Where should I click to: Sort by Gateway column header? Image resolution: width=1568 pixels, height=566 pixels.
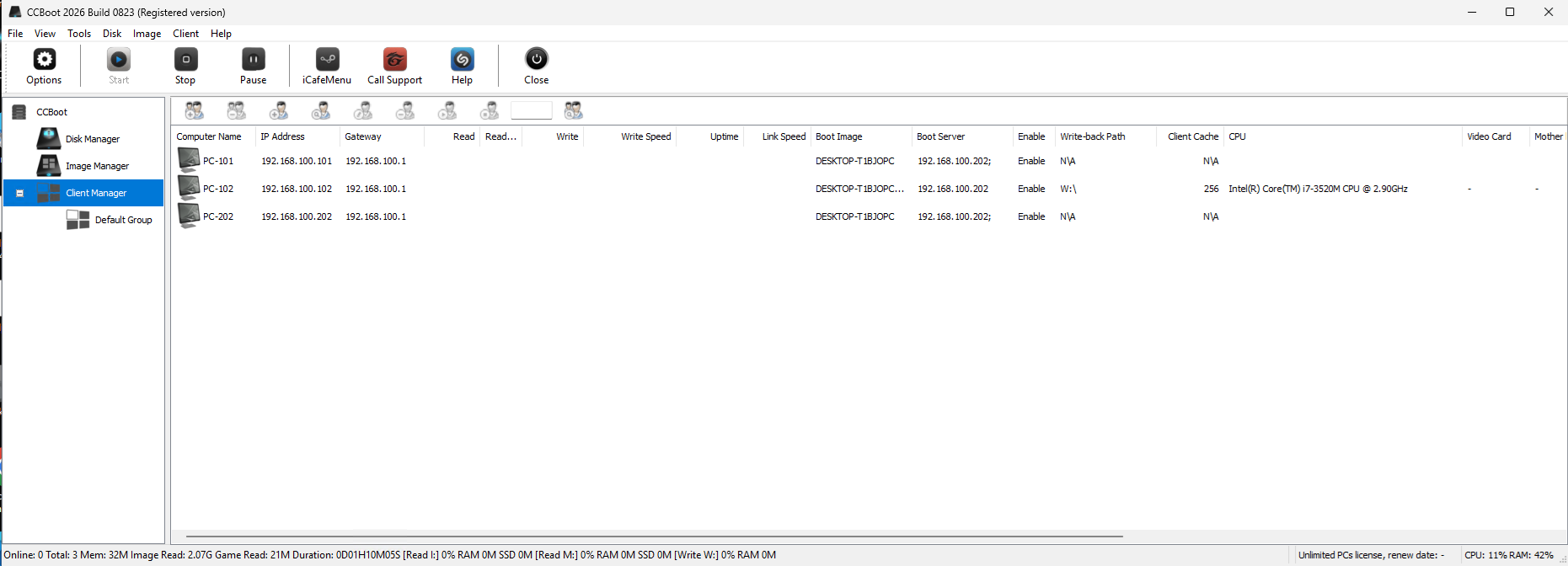(x=382, y=136)
